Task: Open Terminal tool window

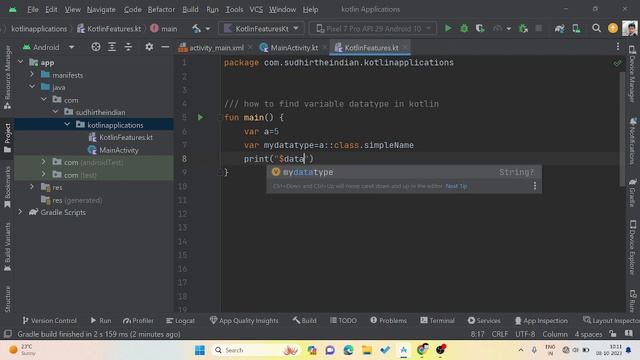Action: (437, 320)
